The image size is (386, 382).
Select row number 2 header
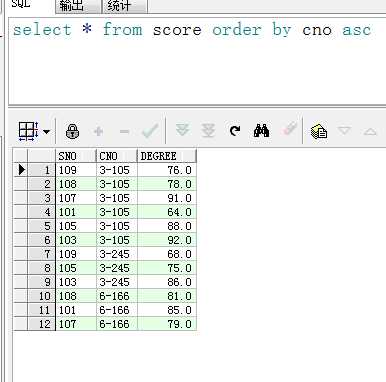coord(41,184)
